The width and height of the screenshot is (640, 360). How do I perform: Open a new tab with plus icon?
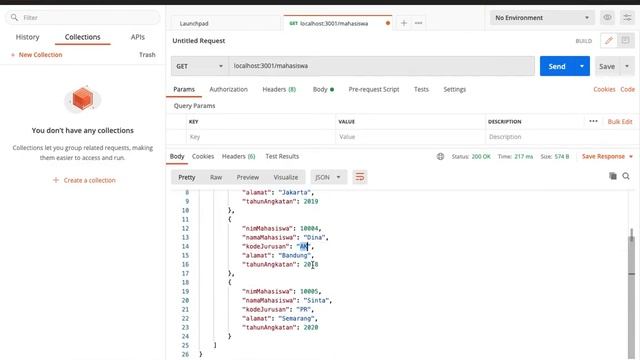(404, 23)
